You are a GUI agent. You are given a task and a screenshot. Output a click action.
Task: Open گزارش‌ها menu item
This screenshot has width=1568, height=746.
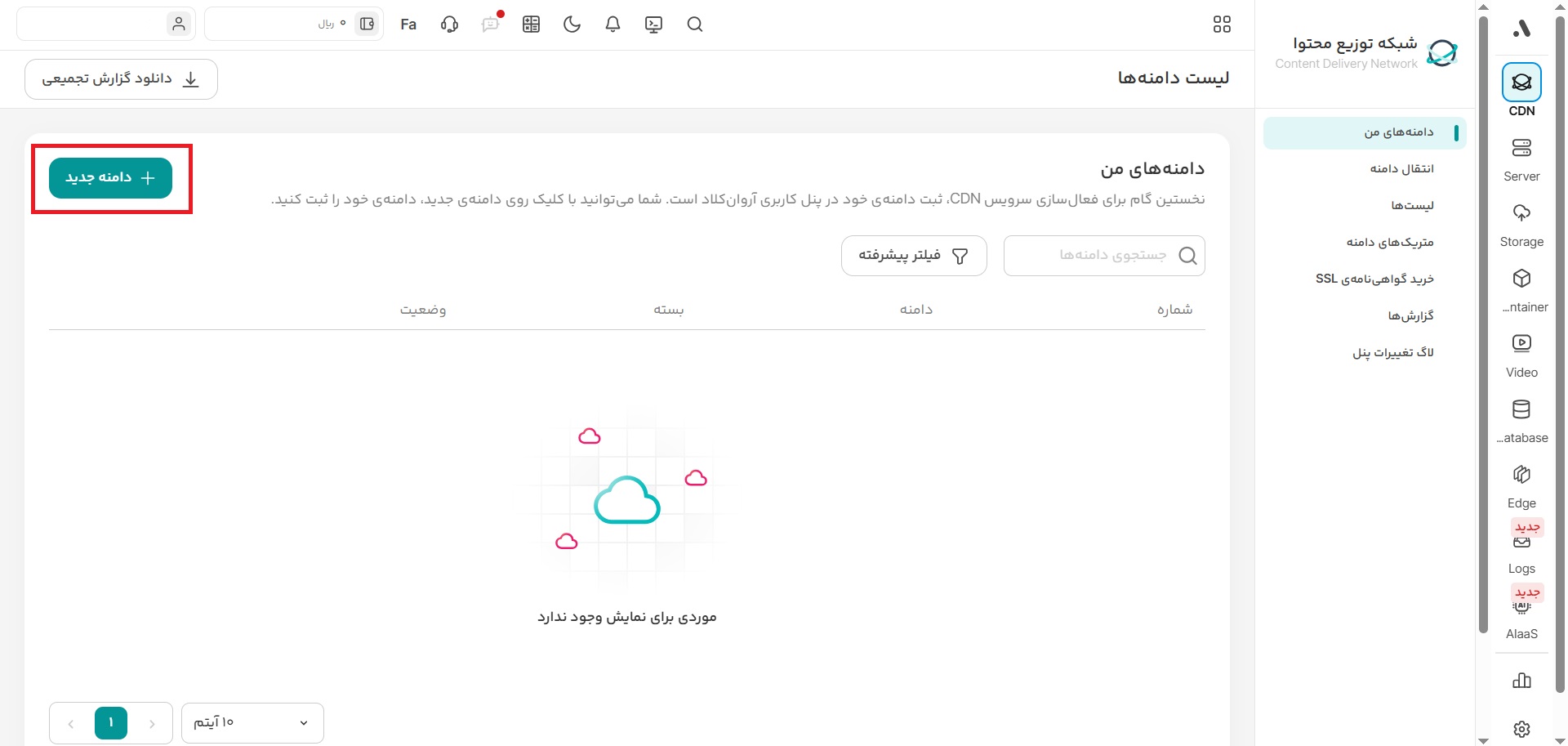1410,316
